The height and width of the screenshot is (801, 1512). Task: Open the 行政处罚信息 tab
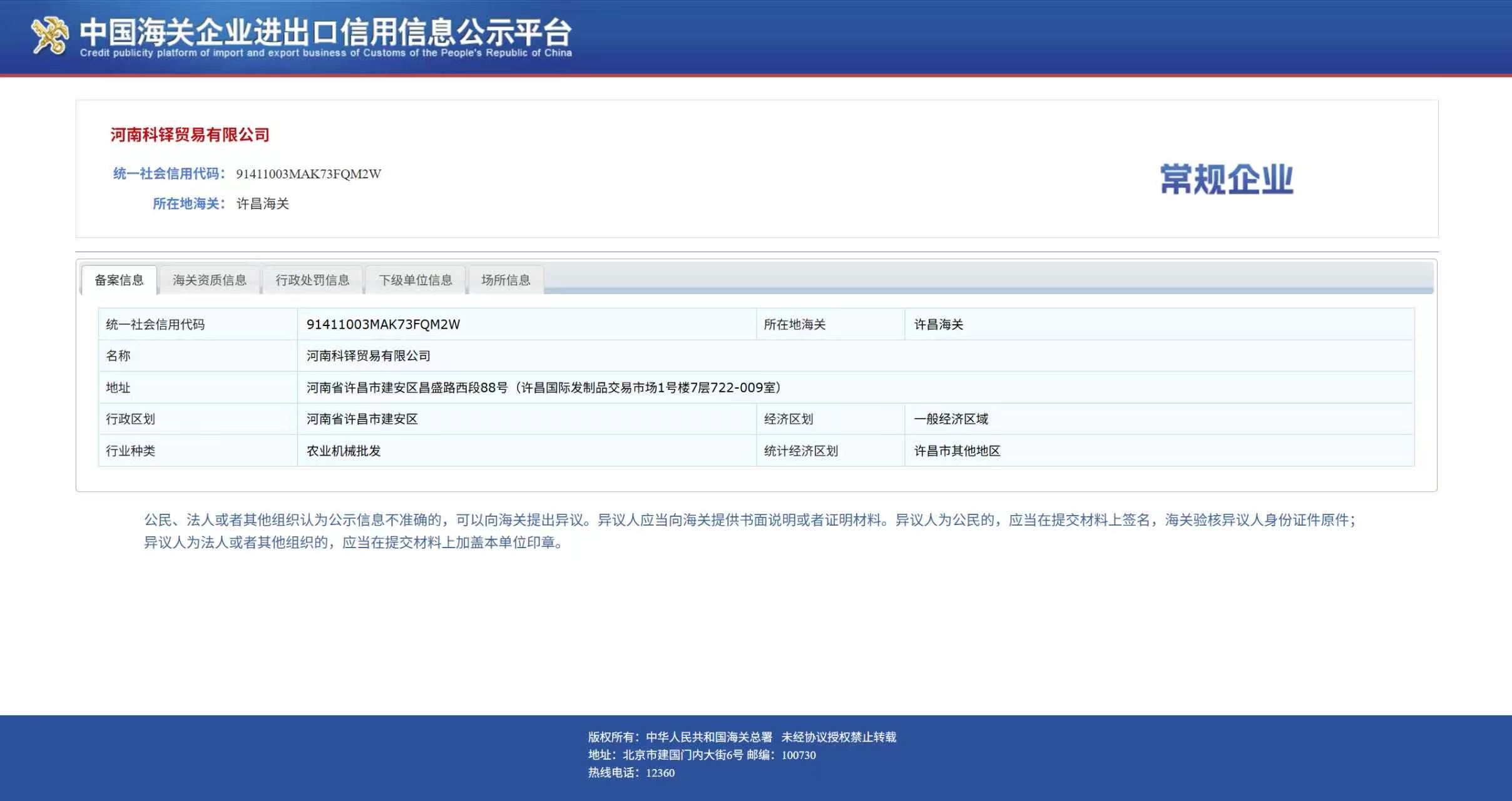312,280
